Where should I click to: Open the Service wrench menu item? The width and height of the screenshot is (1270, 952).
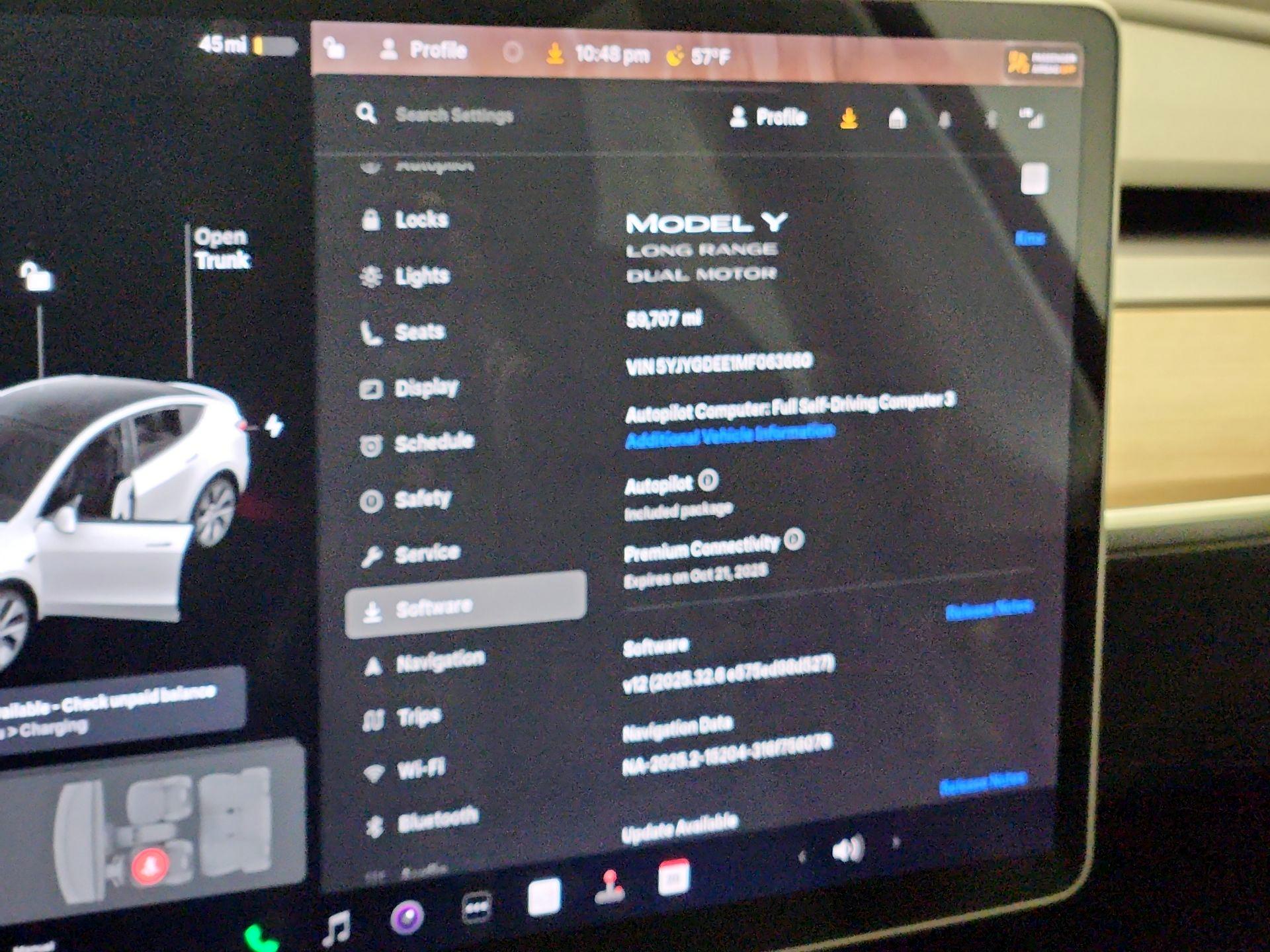click(427, 553)
